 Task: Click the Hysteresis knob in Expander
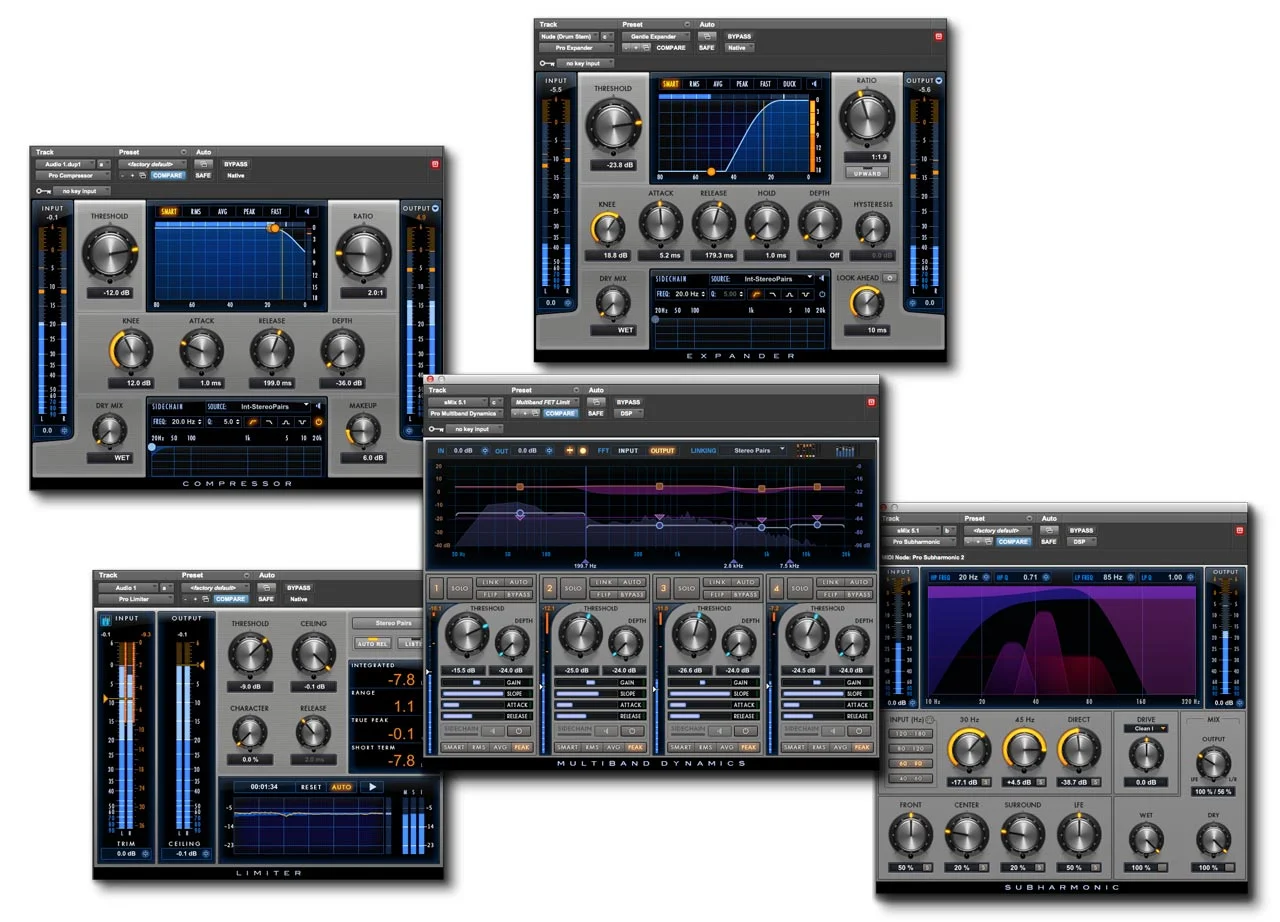pos(872,230)
